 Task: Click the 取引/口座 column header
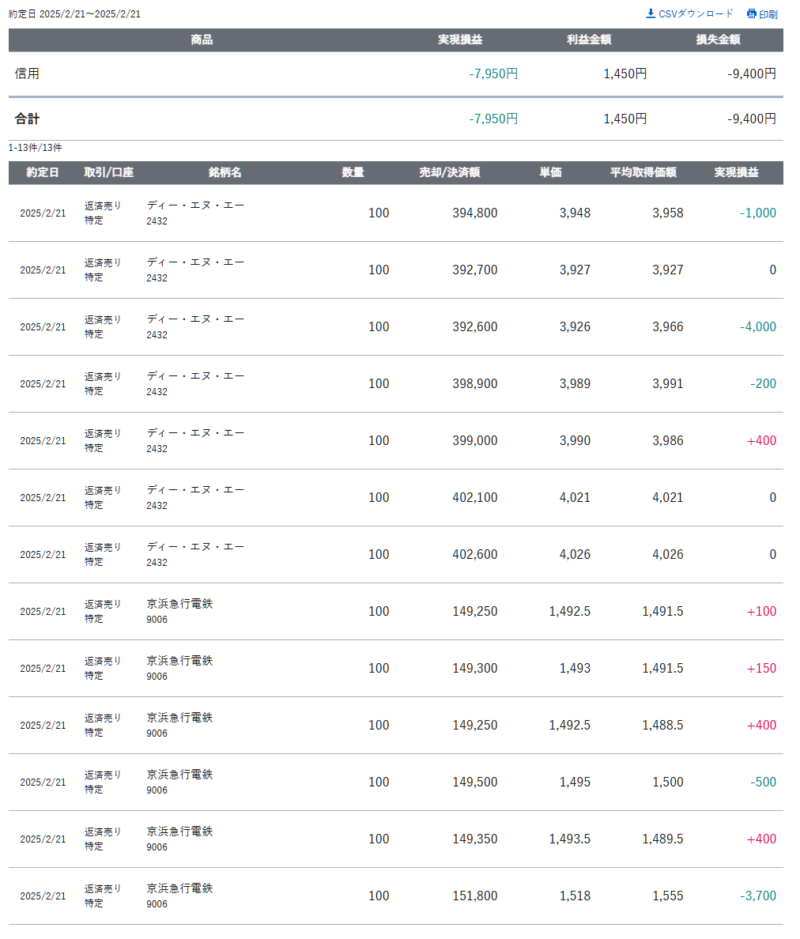click(x=108, y=173)
